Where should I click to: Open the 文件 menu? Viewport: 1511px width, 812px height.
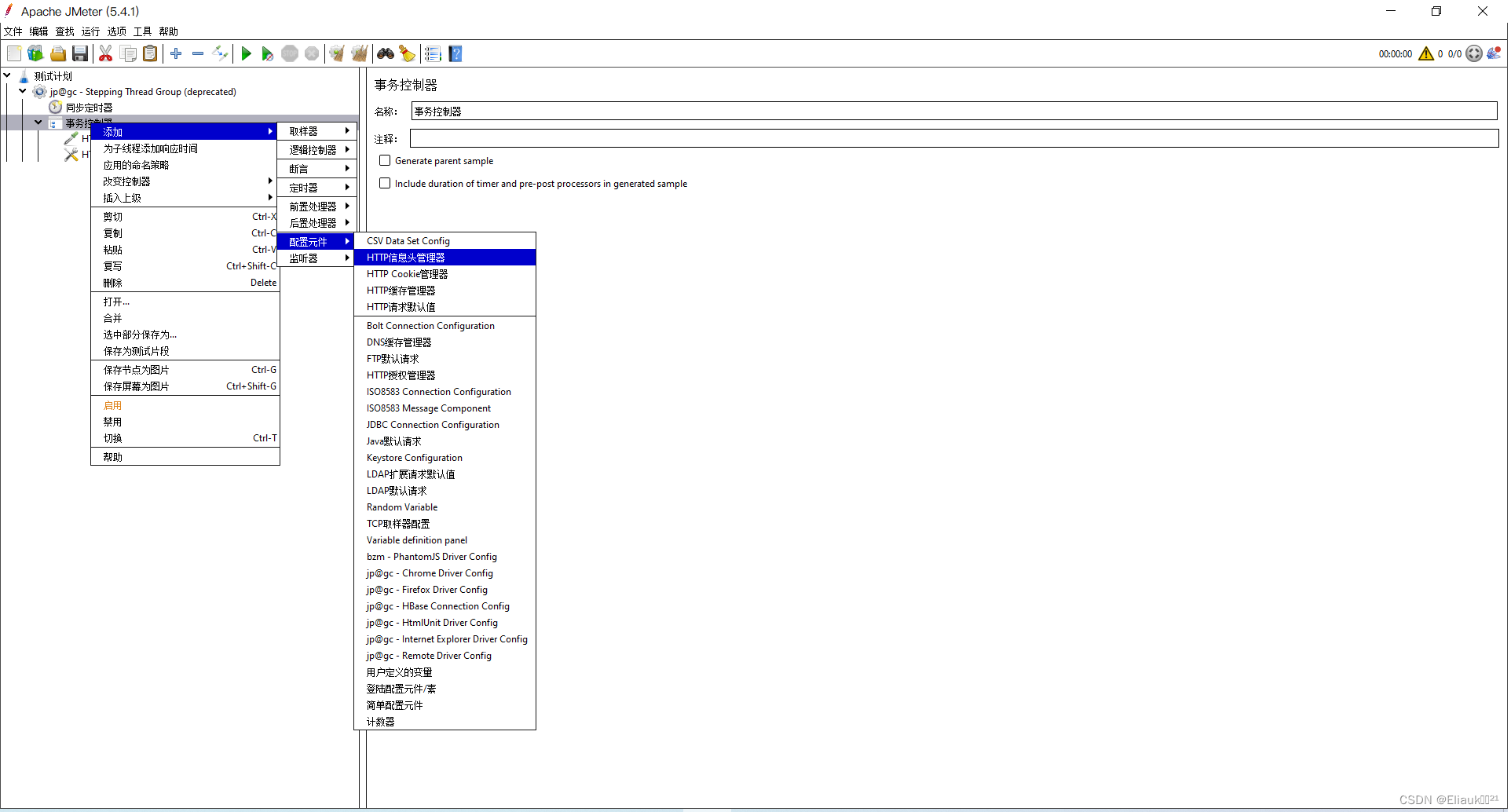point(13,31)
